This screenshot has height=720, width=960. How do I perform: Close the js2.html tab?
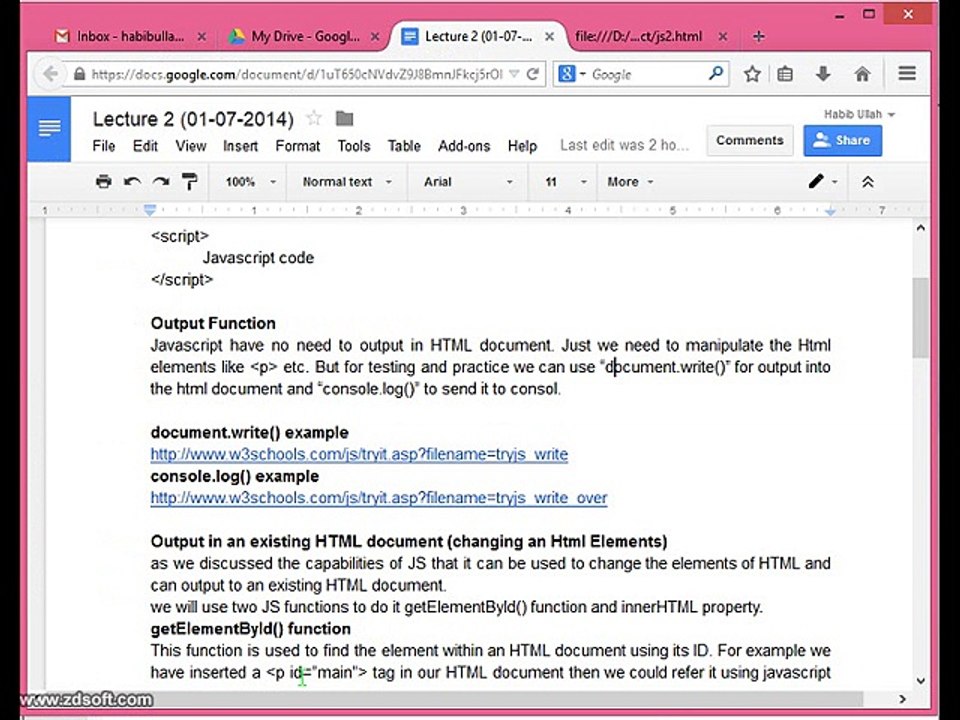tap(722, 37)
